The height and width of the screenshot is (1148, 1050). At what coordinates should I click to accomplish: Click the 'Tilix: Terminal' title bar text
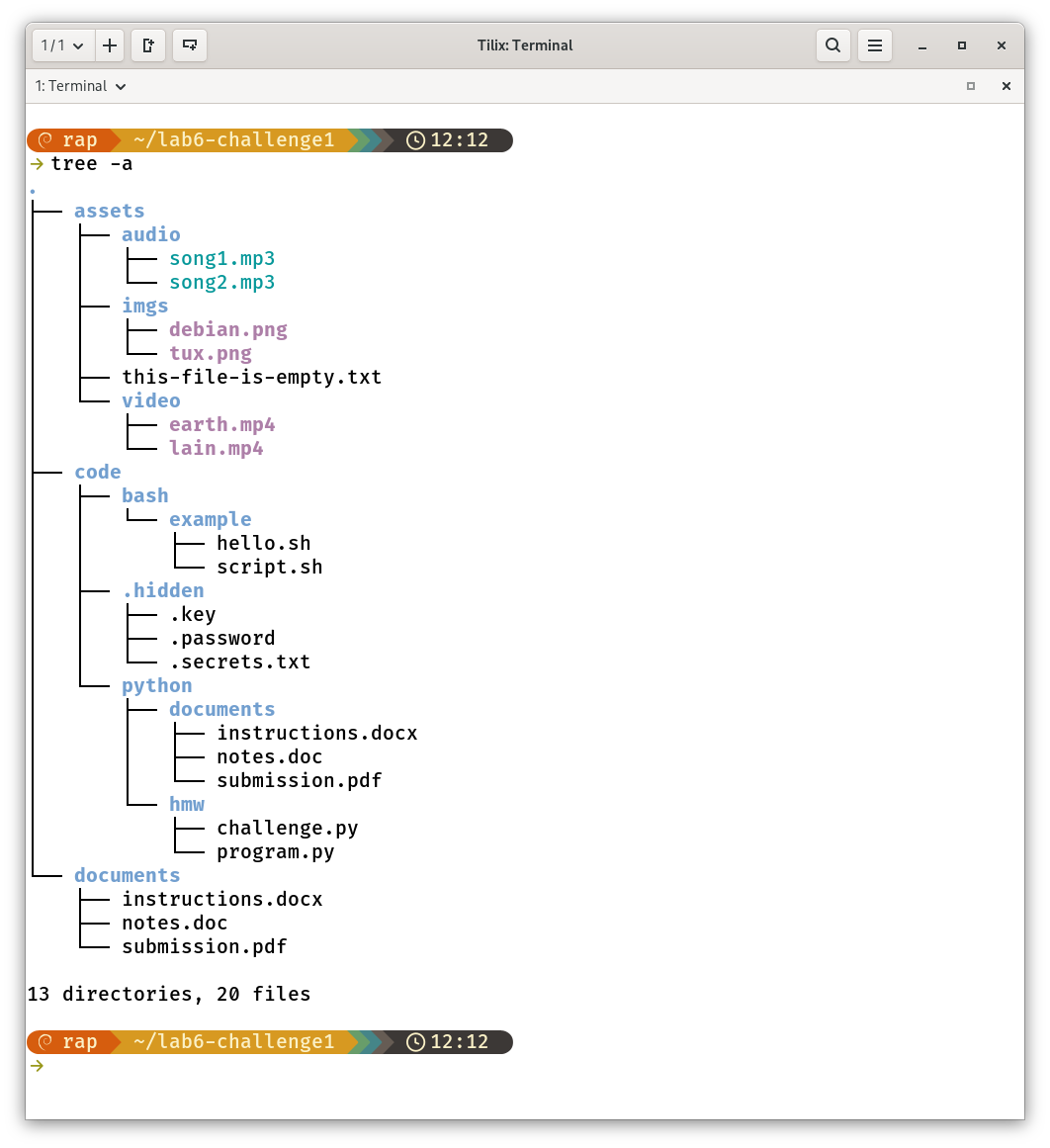[524, 45]
